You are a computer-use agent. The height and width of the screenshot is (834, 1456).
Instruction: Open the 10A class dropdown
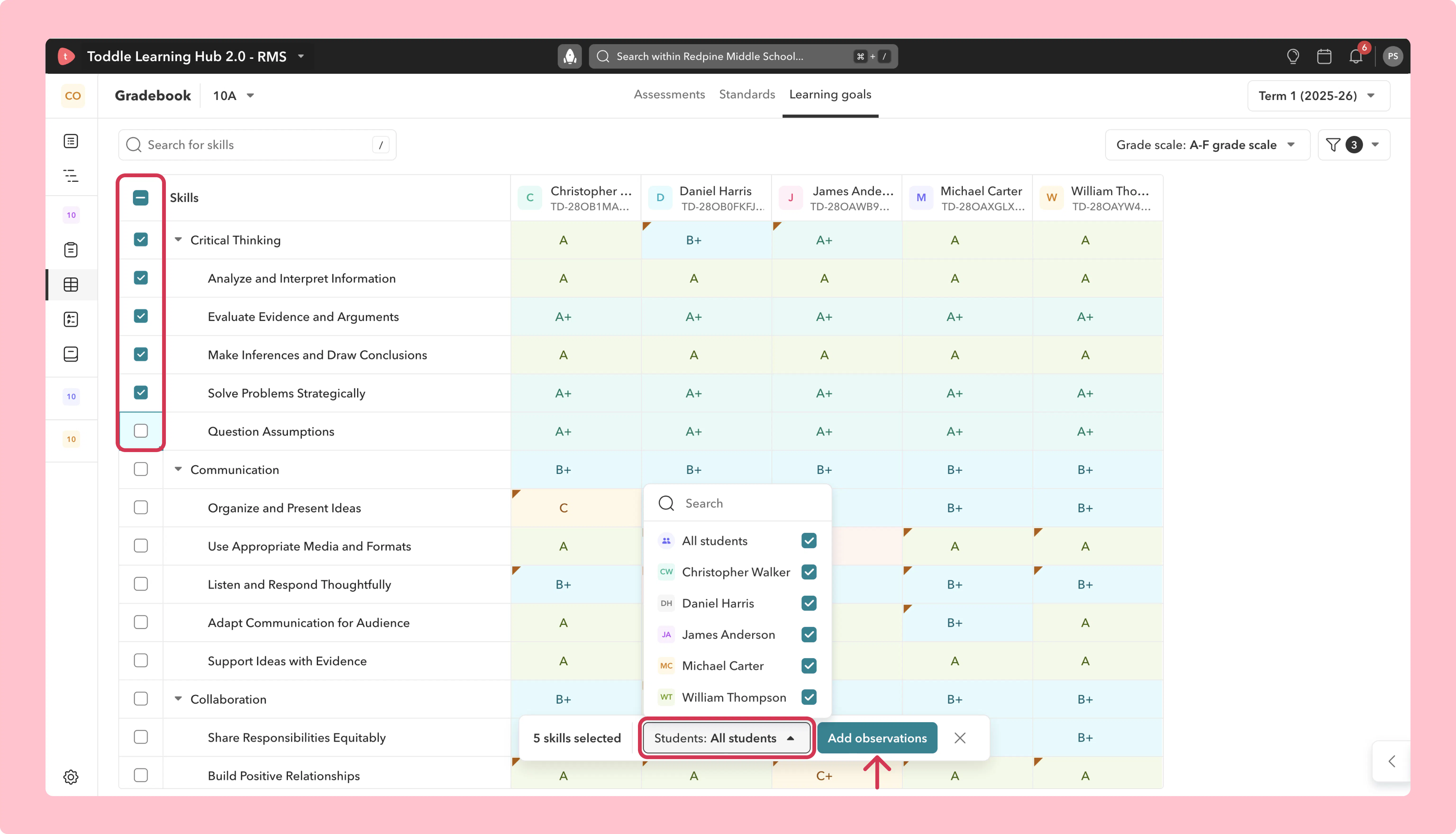(234, 96)
